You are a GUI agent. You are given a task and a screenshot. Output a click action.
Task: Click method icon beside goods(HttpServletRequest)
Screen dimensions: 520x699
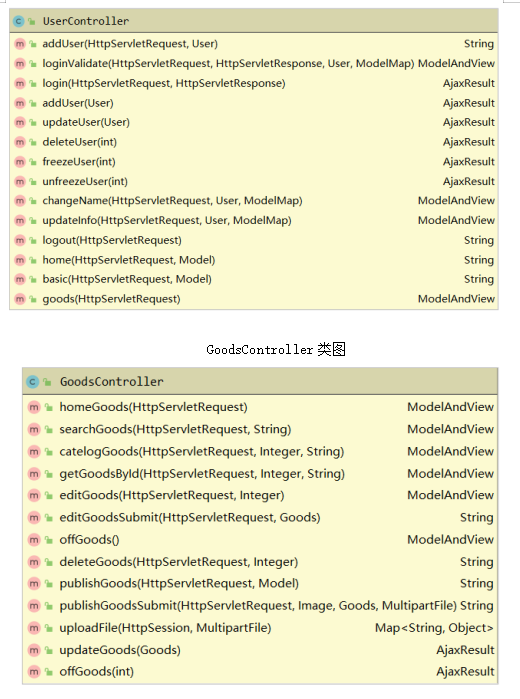click(20, 299)
